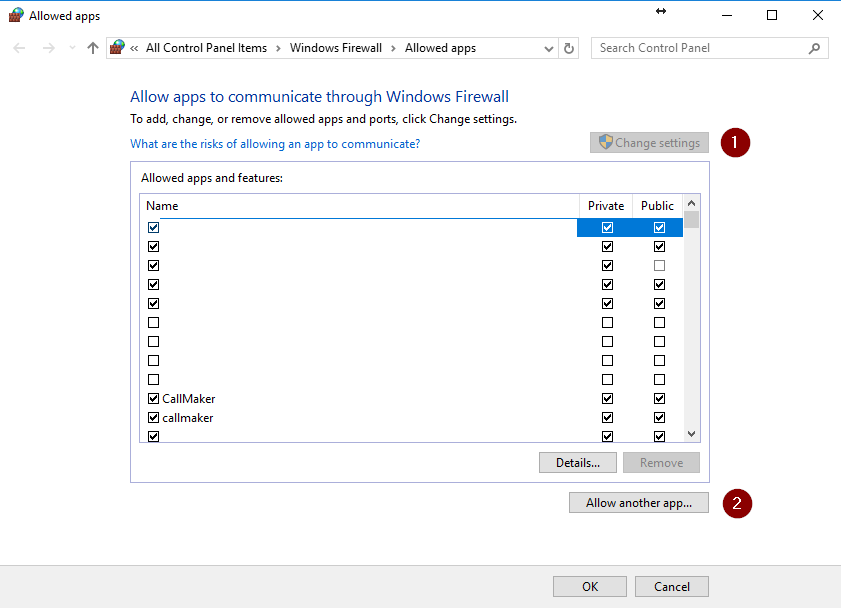Click the Allowed apps title bar icon
Viewport: 841px width, 608px height.
click(x=16, y=15)
